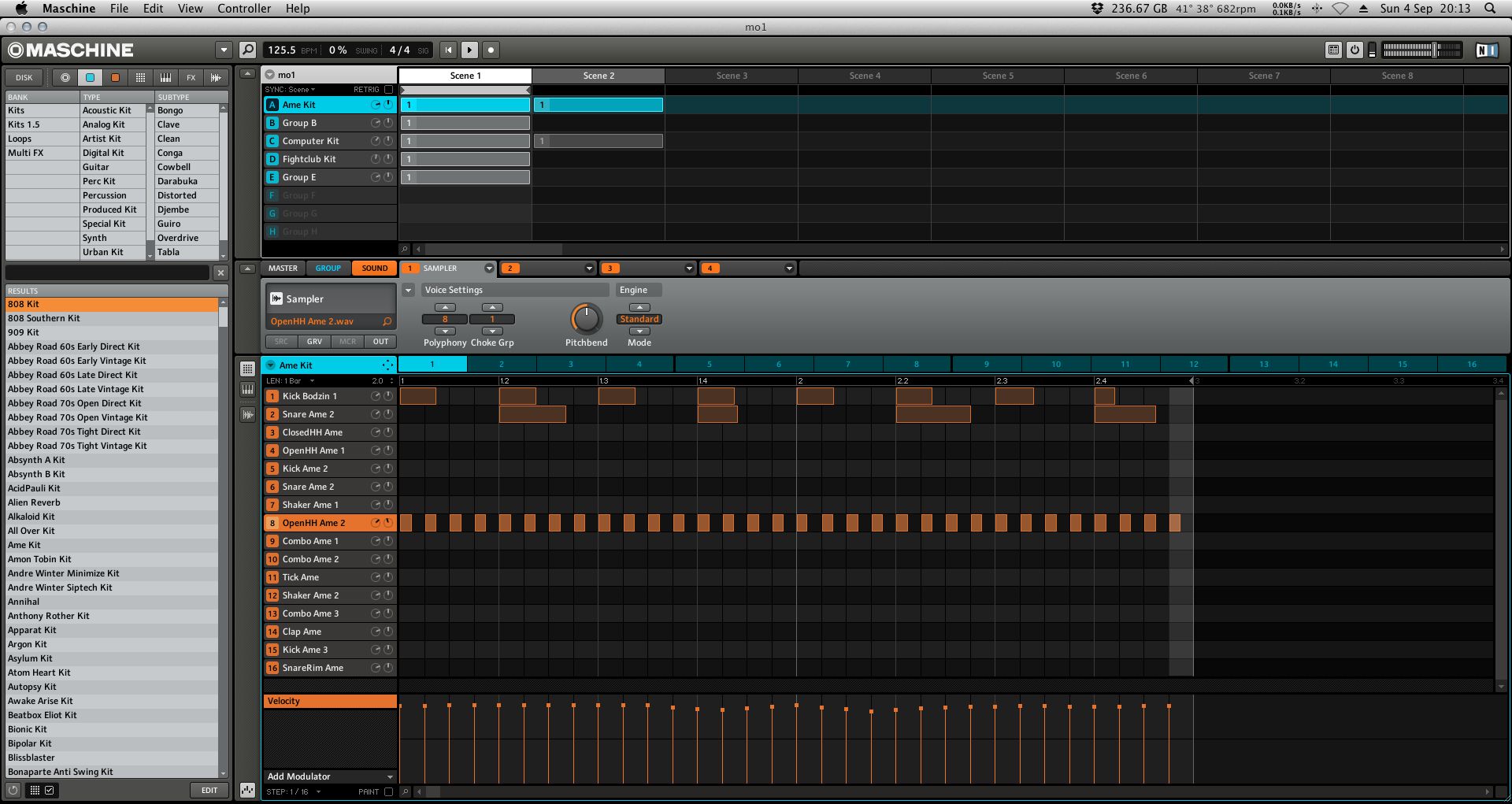Click the browser refresh/prehear power icon
The height and width of the screenshot is (804, 1512).
13,790
